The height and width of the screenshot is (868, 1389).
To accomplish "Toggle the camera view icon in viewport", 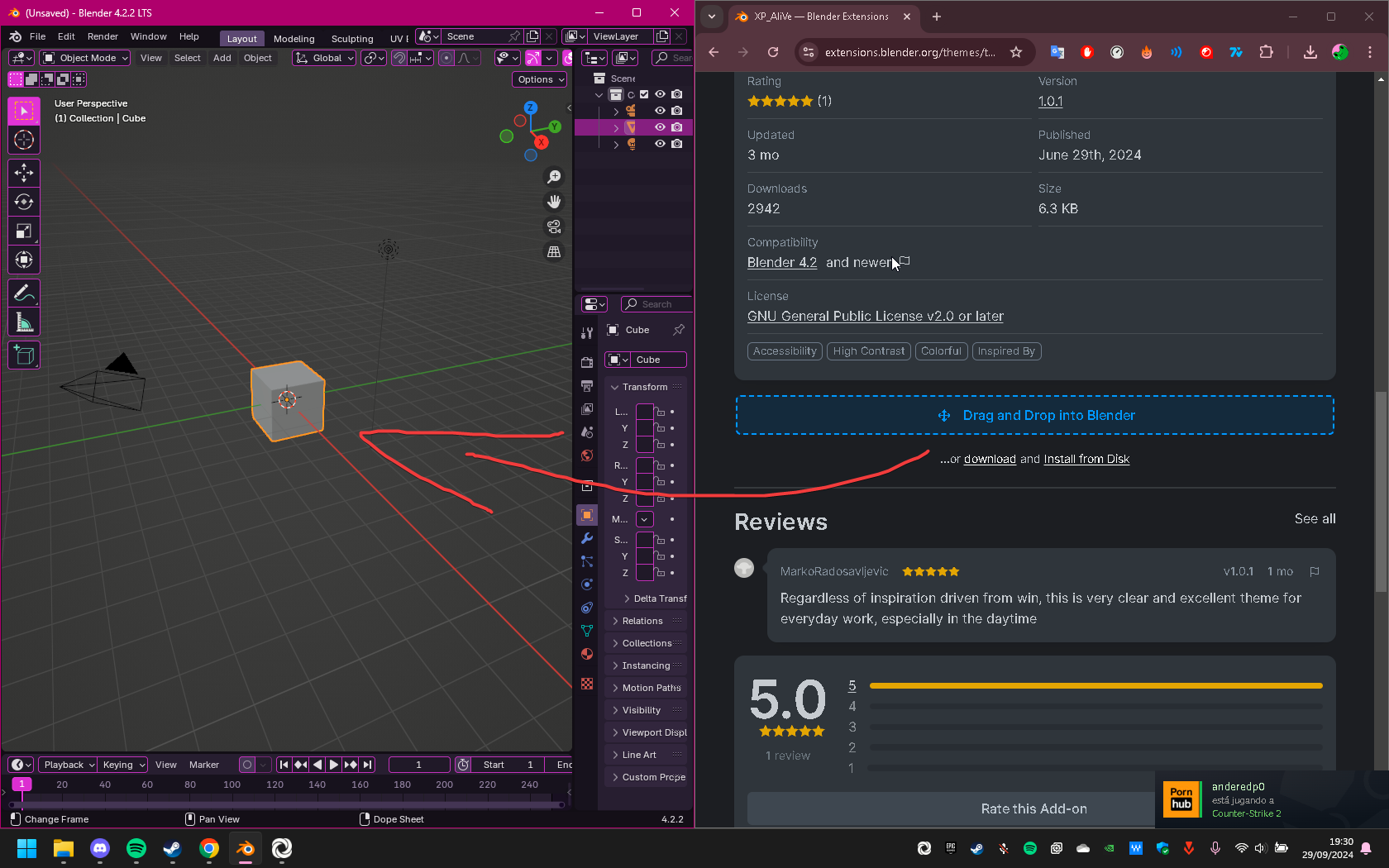I will coord(554,227).
